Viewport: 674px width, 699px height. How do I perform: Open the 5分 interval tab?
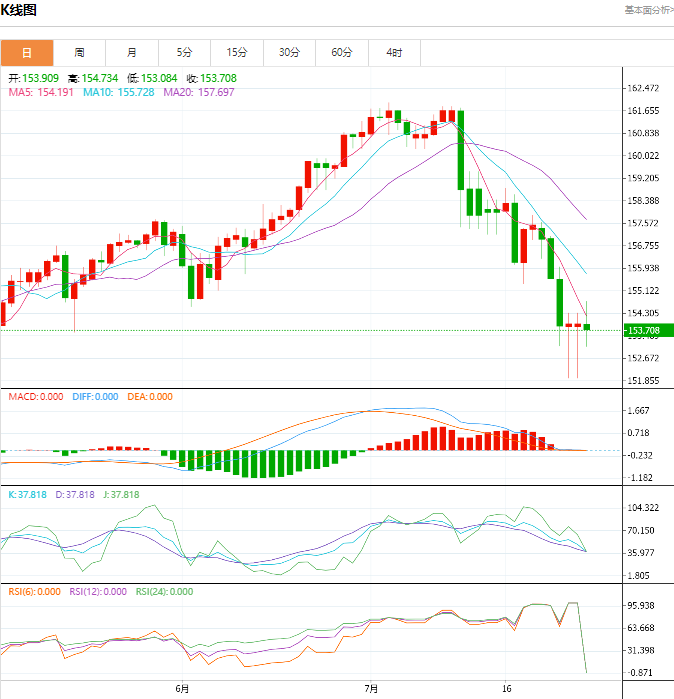click(184, 53)
